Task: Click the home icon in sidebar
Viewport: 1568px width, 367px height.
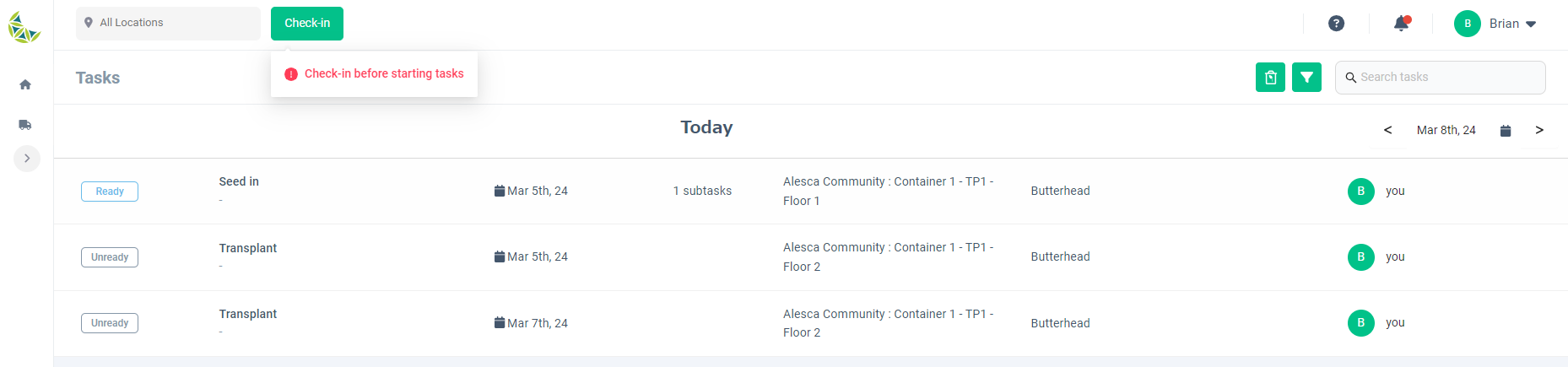Action: tap(25, 84)
